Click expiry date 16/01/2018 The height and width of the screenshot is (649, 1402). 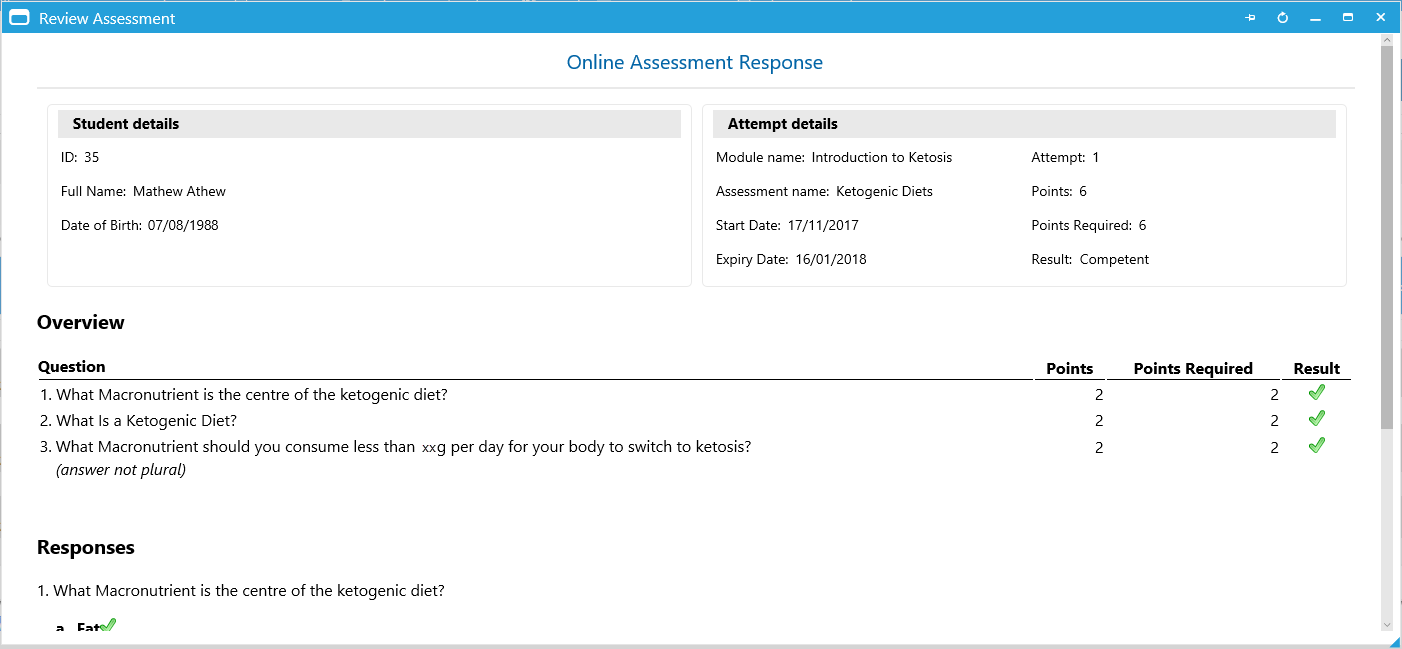tap(831, 259)
